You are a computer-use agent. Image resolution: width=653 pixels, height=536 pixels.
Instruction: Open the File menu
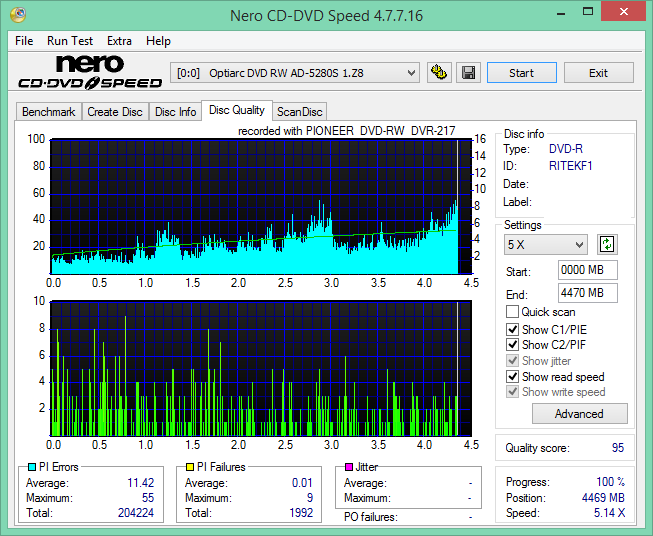click(24, 41)
